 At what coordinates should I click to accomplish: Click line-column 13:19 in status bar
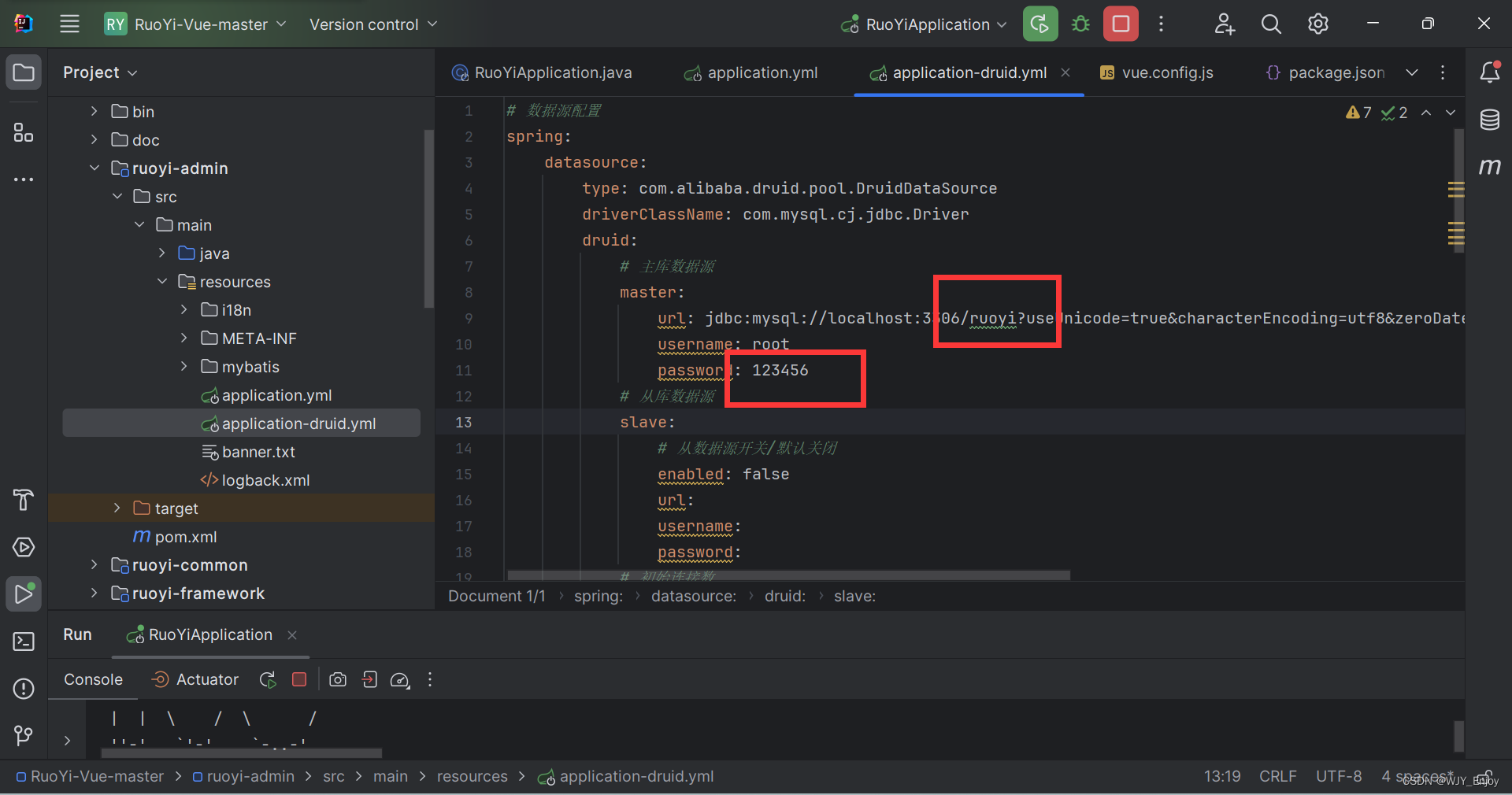(x=1221, y=777)
